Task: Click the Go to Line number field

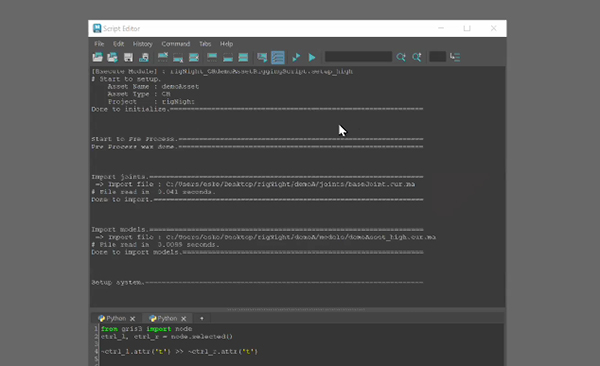Action: [437, 57]
